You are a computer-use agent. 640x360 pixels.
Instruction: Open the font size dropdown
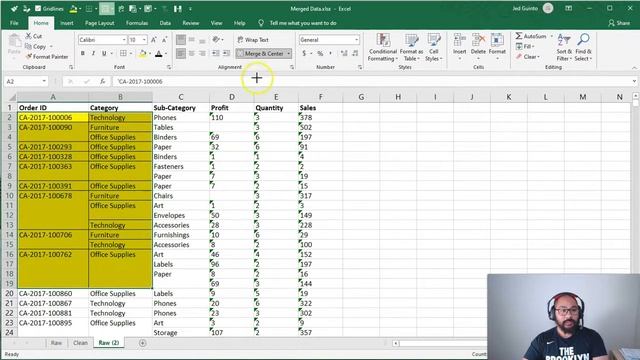144,40
